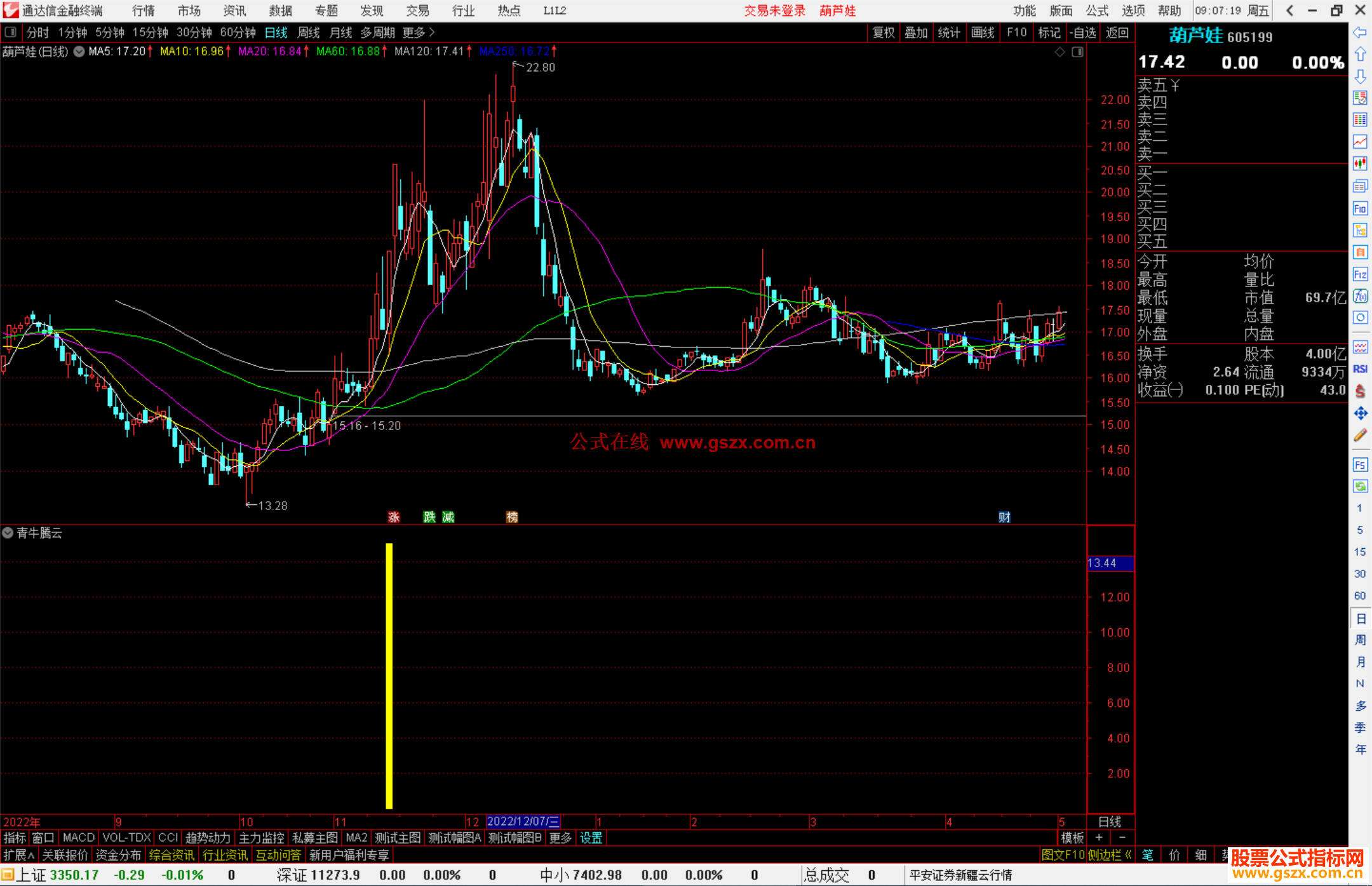This screenshot has height=886, width=1372.
Task: Click the 复权 button above chart
Action: pos(884,32)
